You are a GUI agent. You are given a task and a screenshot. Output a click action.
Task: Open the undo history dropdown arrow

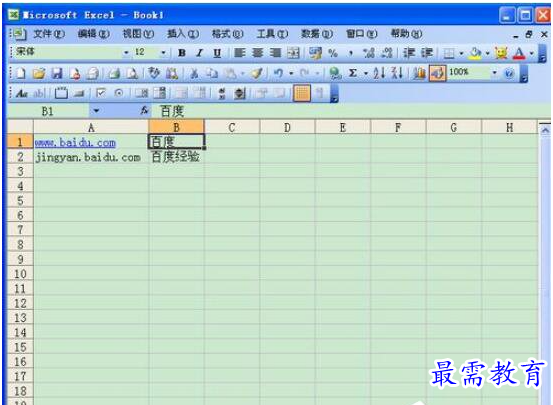291,73
